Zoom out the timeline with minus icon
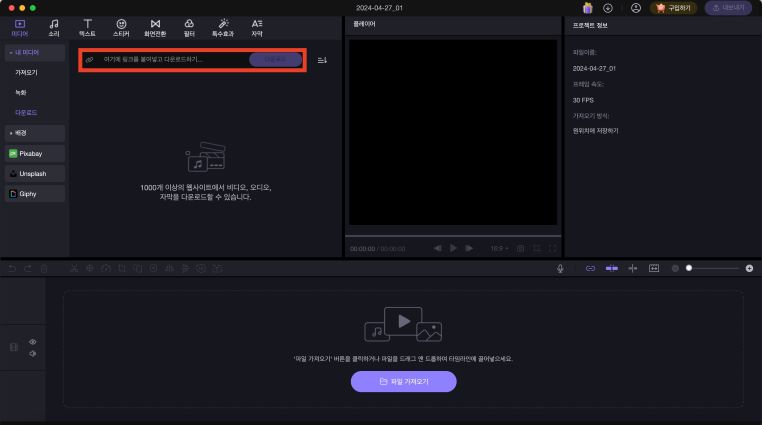Viewport: 762px width, 425px height. tap(675, 269)
